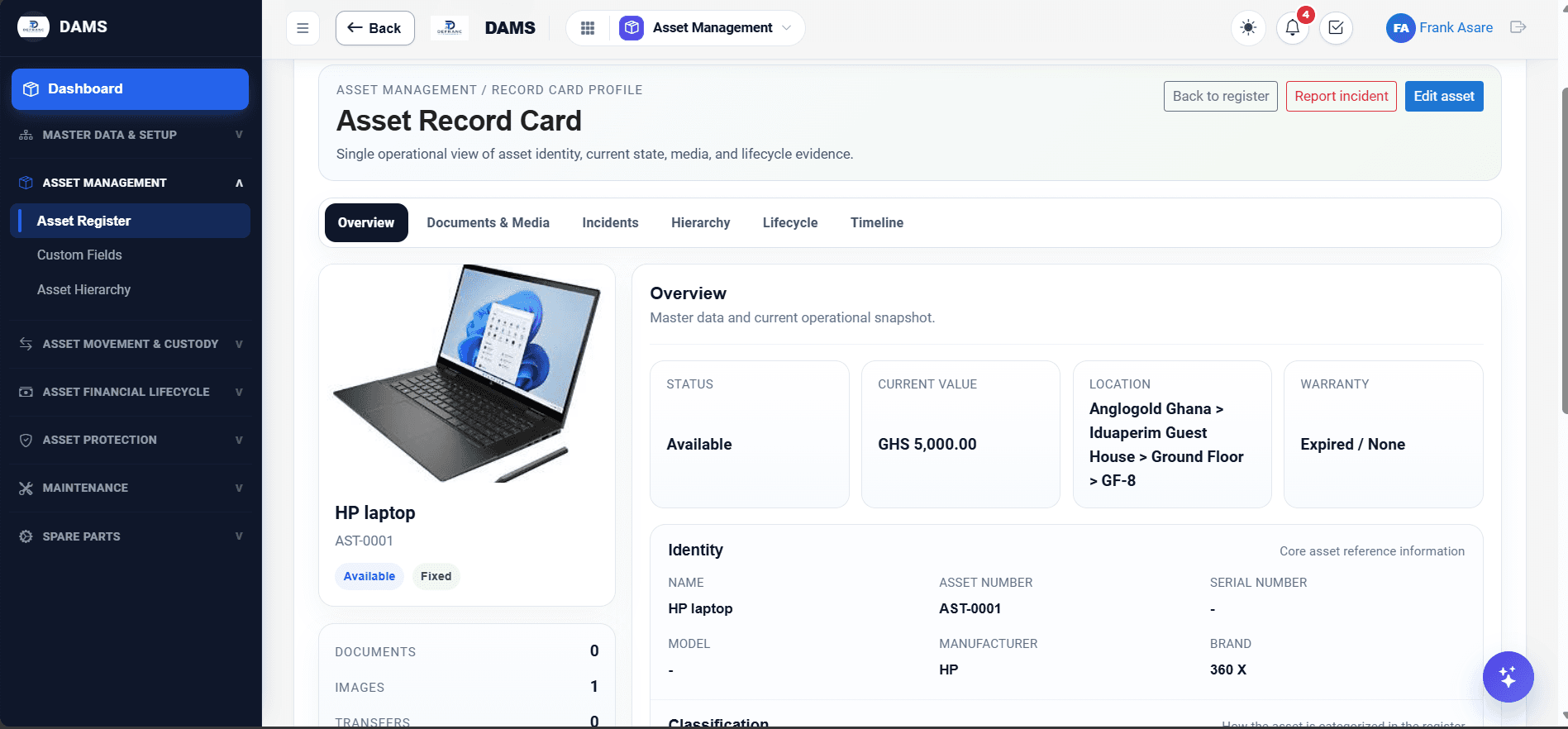Screen dimensions: 1568x729
Task: Click the HP laptop image thumbnail
Action: [467, 374]
